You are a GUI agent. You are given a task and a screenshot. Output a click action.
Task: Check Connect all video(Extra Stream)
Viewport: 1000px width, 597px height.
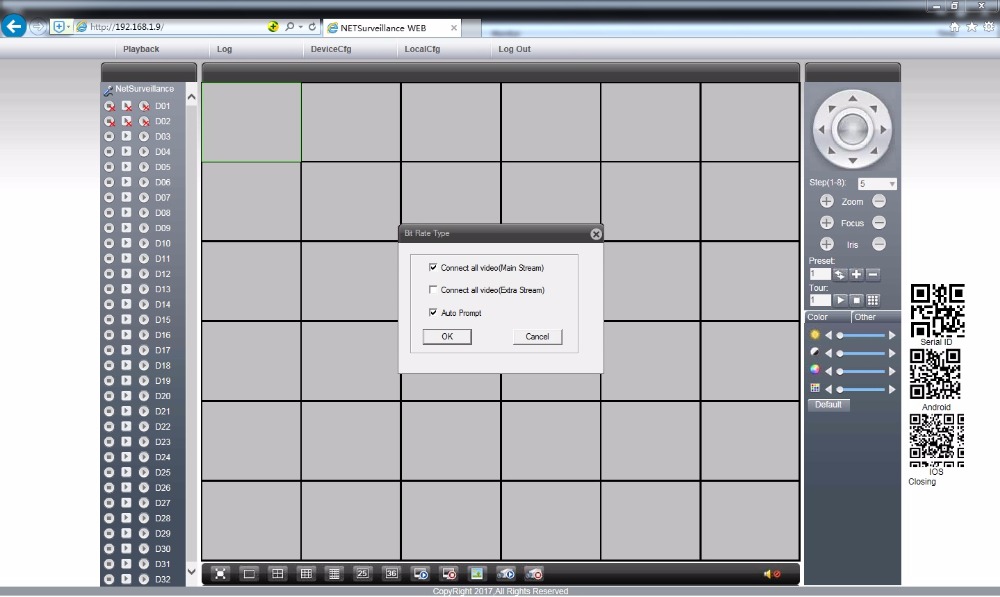tap(433, 290)
